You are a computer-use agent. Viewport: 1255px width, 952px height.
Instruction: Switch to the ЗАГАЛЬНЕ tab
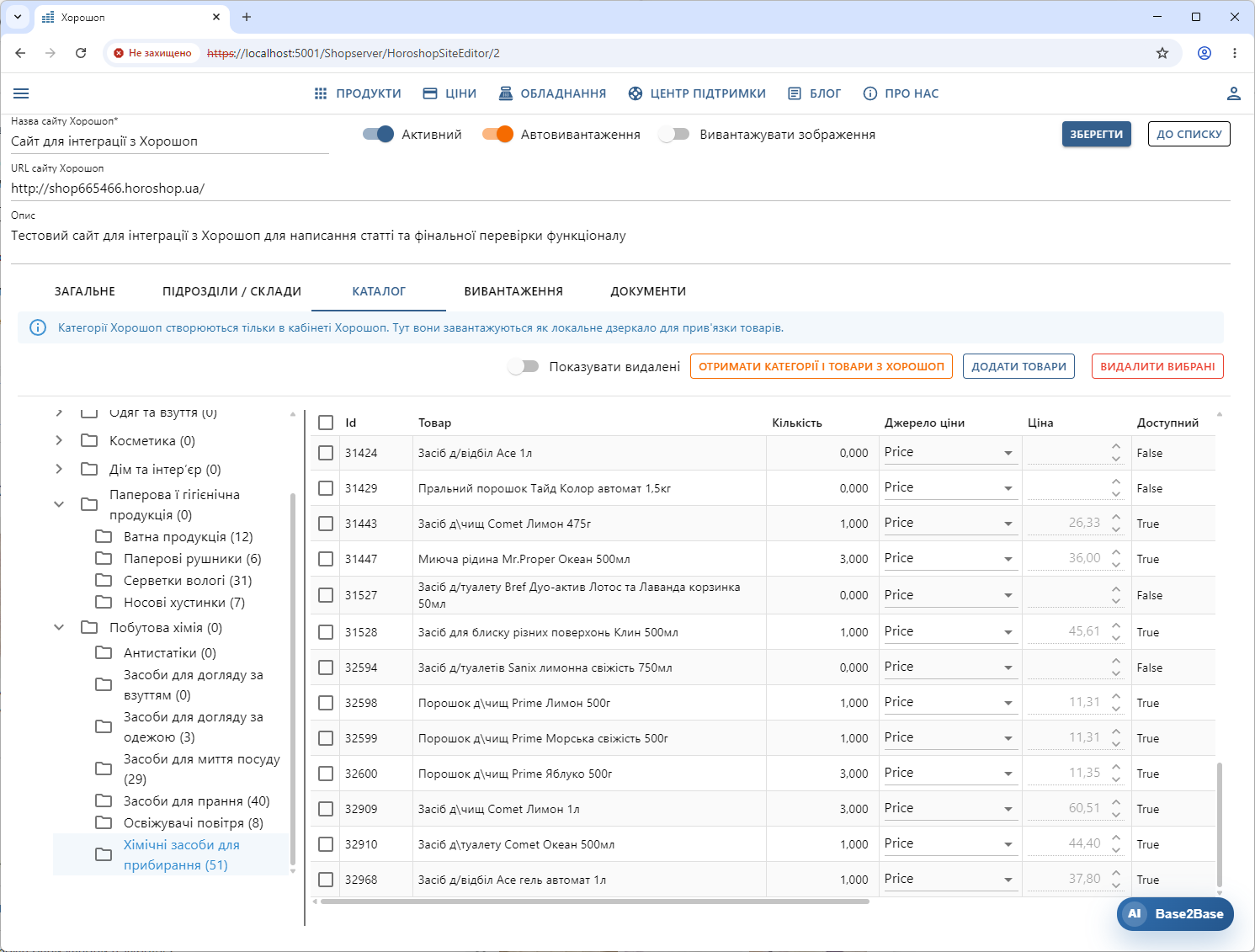(x=85, y=291)
